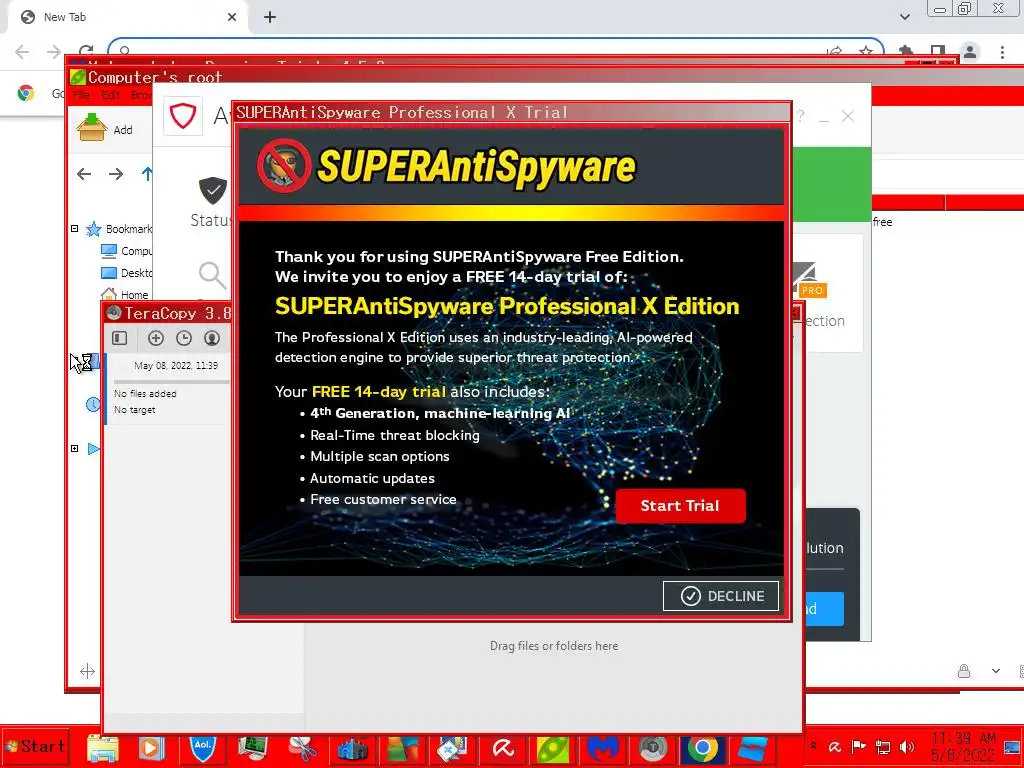Go up one level in PeaZip

(147, 174)
